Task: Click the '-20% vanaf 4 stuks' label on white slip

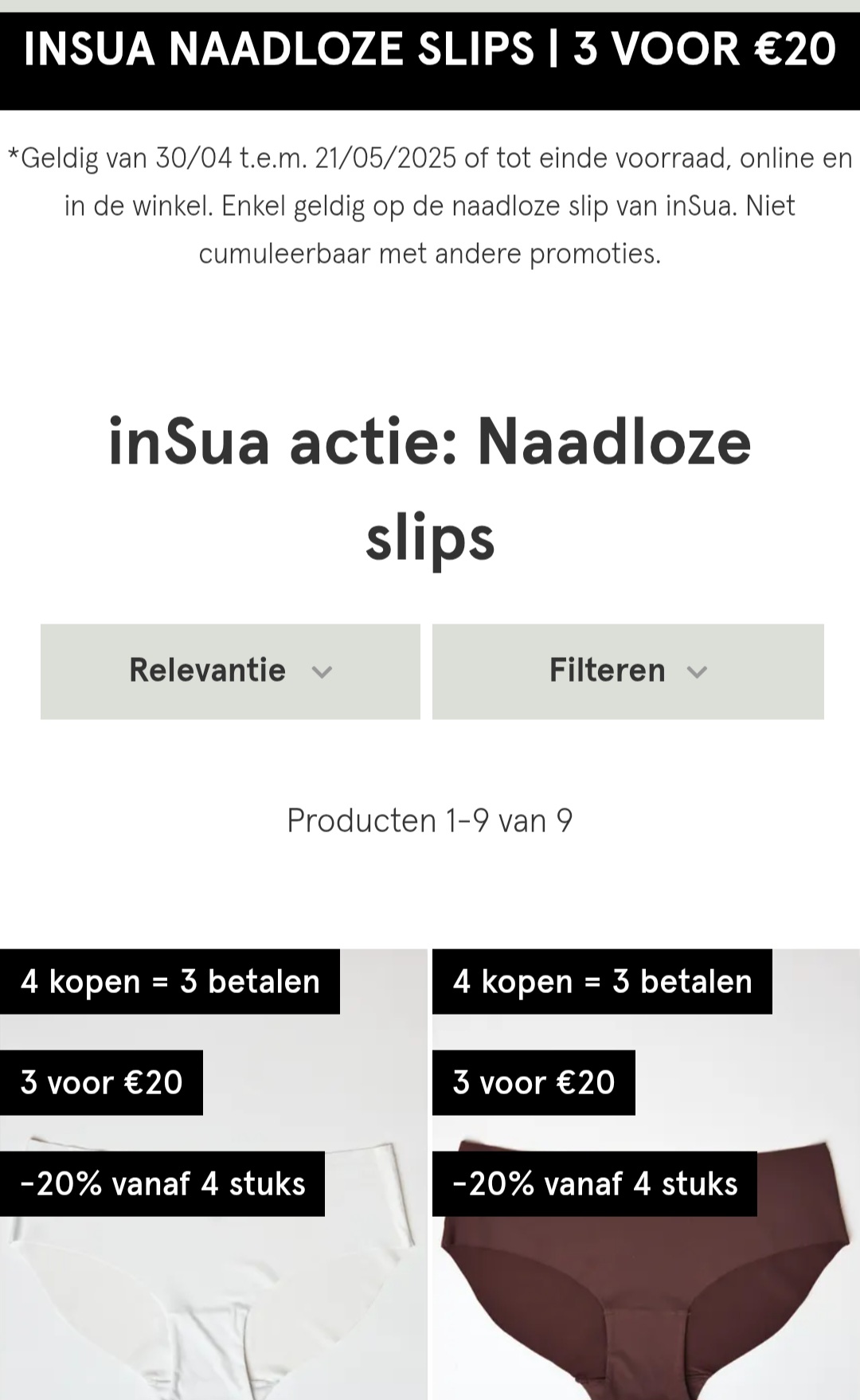Action: (x=162, y=1184)
